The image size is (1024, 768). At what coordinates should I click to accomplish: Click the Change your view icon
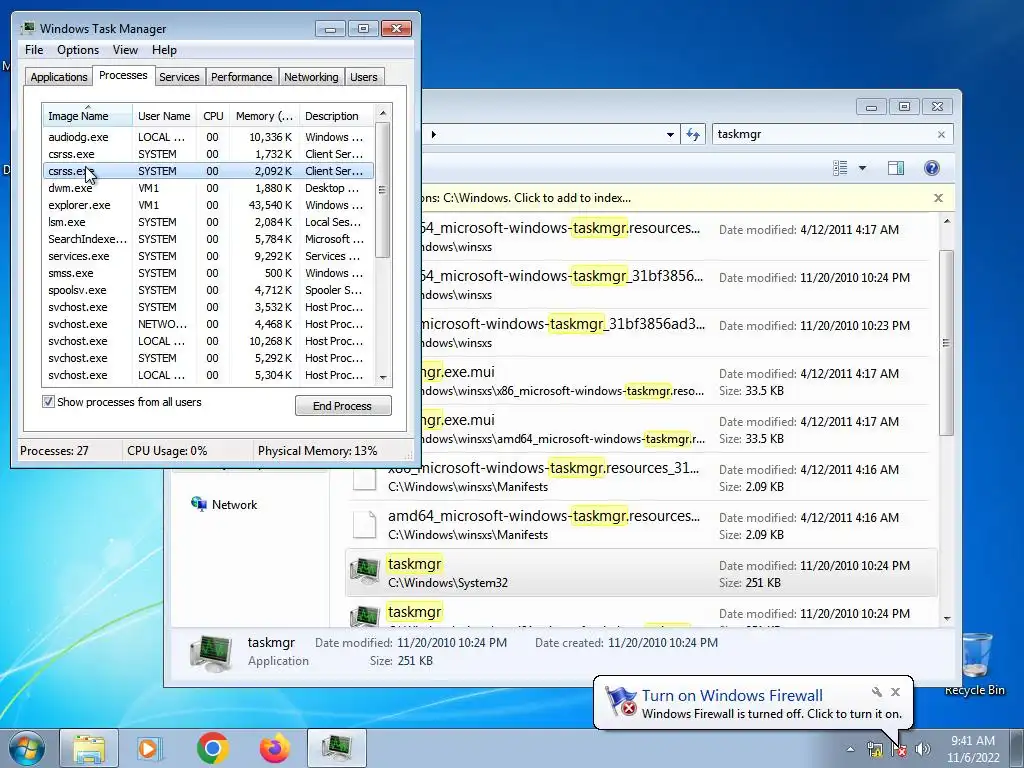[x=840, y=168]
